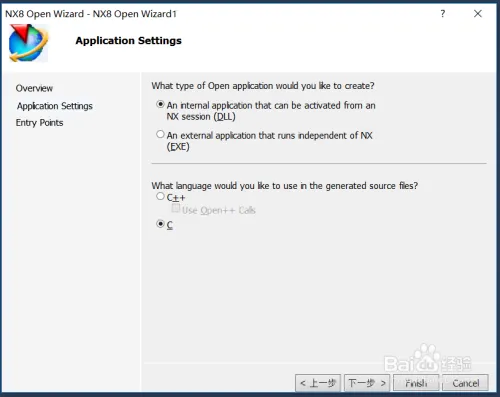
Task: Click the Finish button
Action: [416, 383]
